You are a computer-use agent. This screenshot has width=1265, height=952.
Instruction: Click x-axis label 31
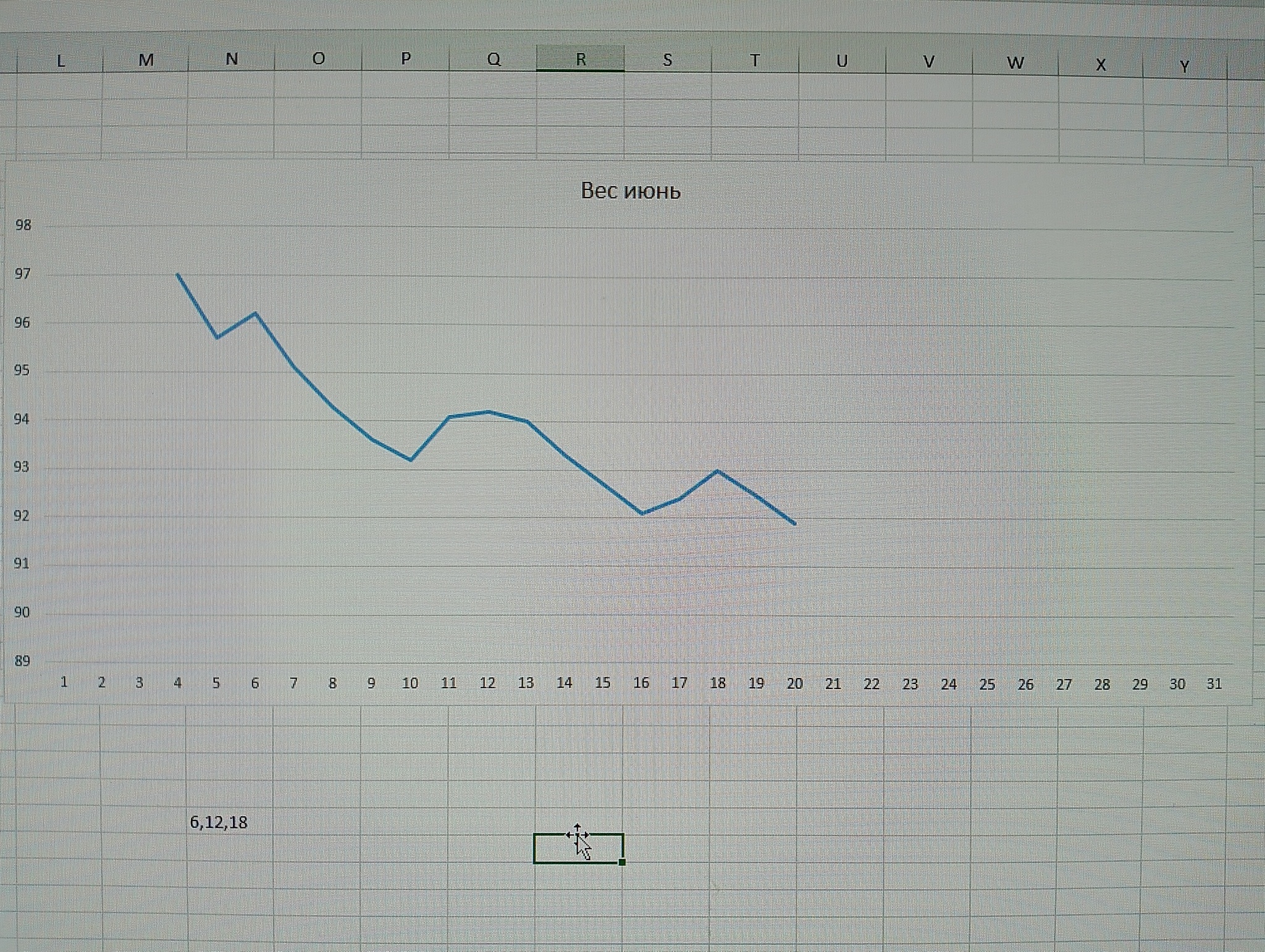[1214, 683]
